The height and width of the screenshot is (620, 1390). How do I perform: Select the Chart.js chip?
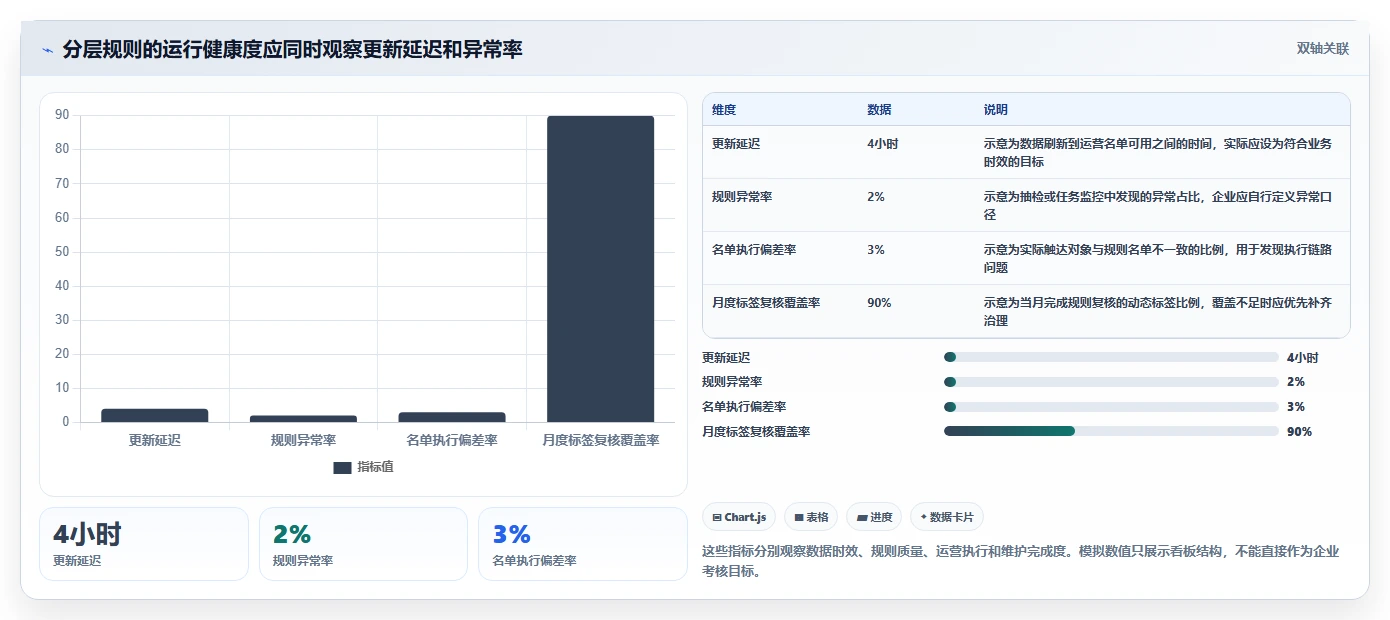(739, 517)
